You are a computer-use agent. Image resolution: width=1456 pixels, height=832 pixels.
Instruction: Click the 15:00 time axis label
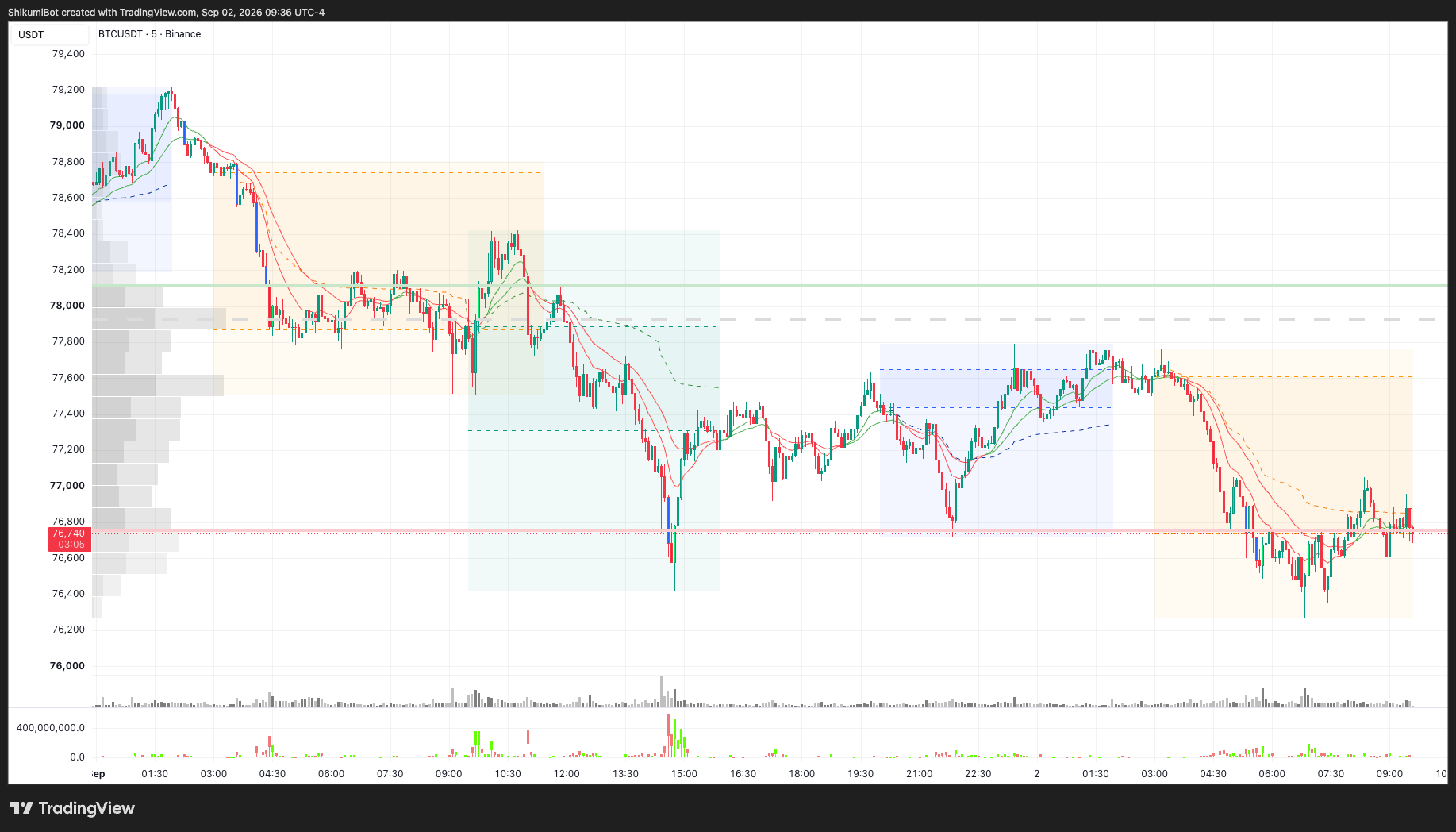tap(684, 774)
